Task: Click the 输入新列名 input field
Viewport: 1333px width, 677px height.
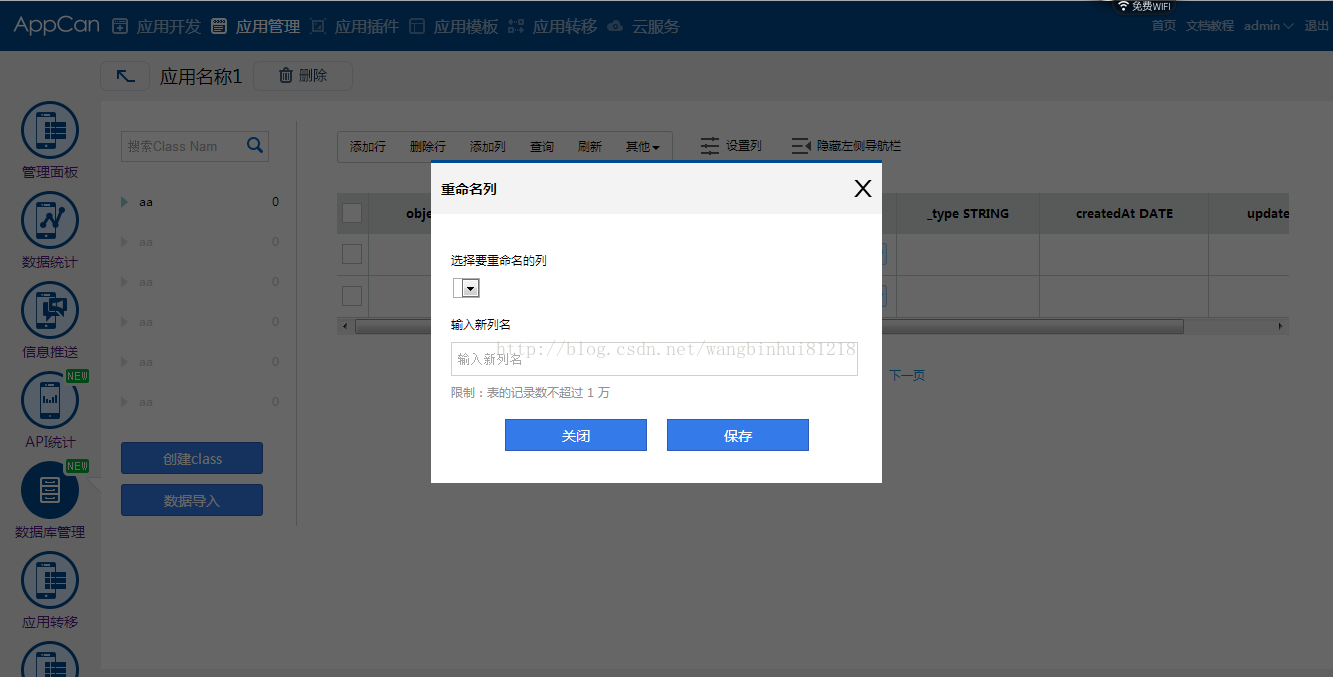Action: click(x=654, y=358)
